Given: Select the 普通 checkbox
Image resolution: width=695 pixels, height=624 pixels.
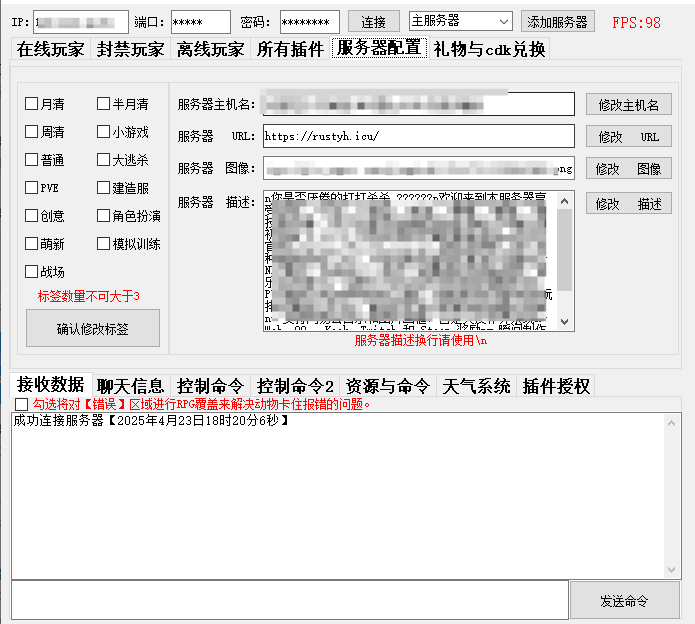Looking at the screenshot, I should [31, 160].
